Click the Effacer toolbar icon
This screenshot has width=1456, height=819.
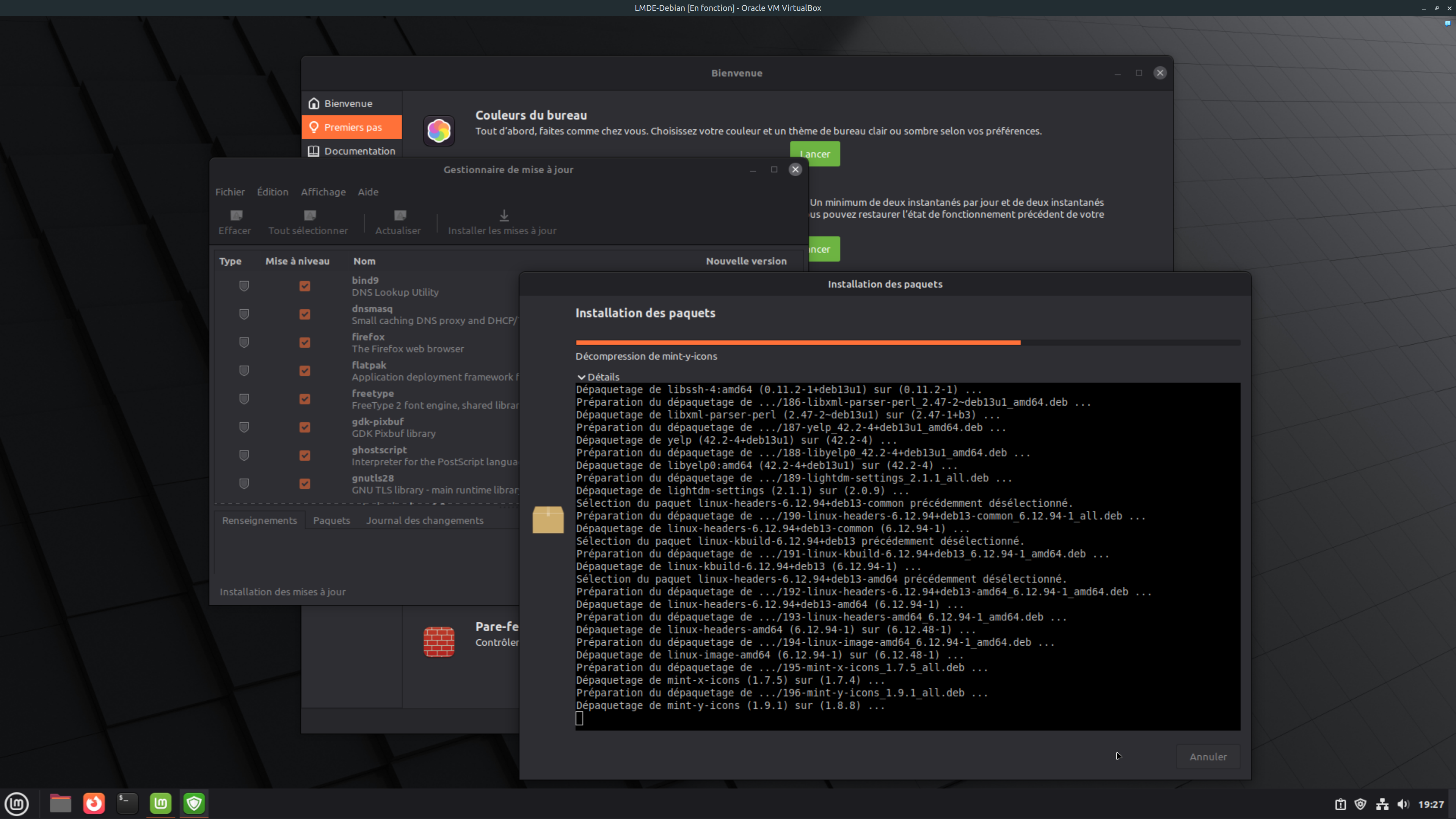(x=236, y=215)
